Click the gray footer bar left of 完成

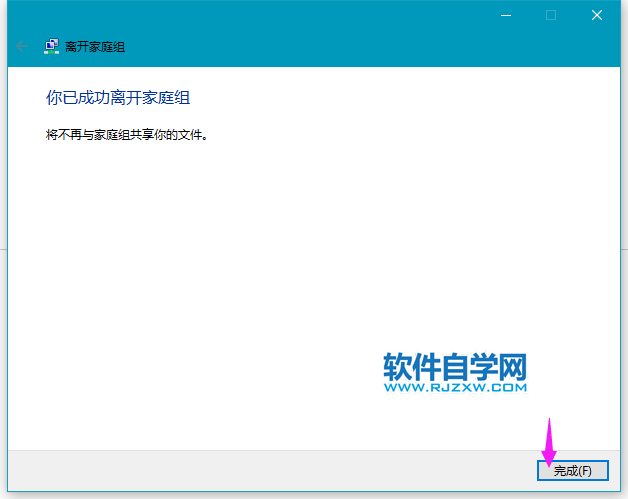270,469
